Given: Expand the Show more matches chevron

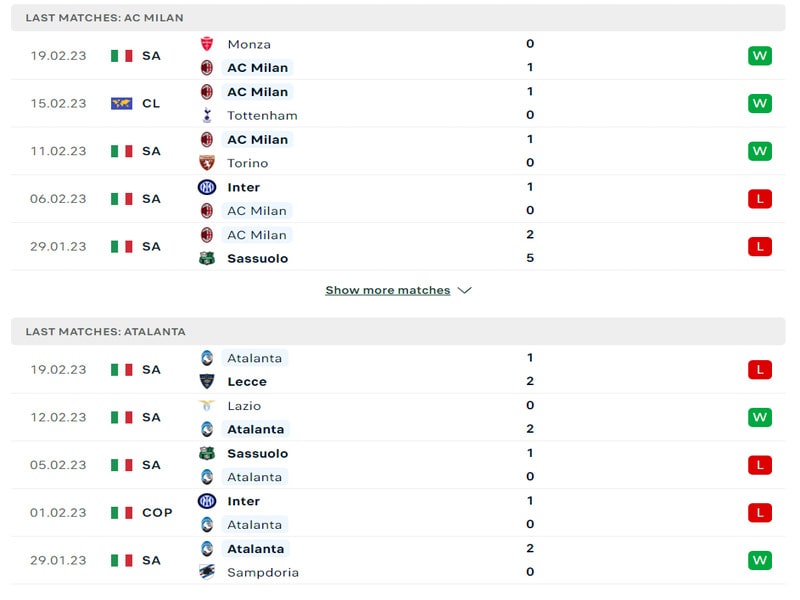Looking at the screenshot, I should [x=464, y=290].
